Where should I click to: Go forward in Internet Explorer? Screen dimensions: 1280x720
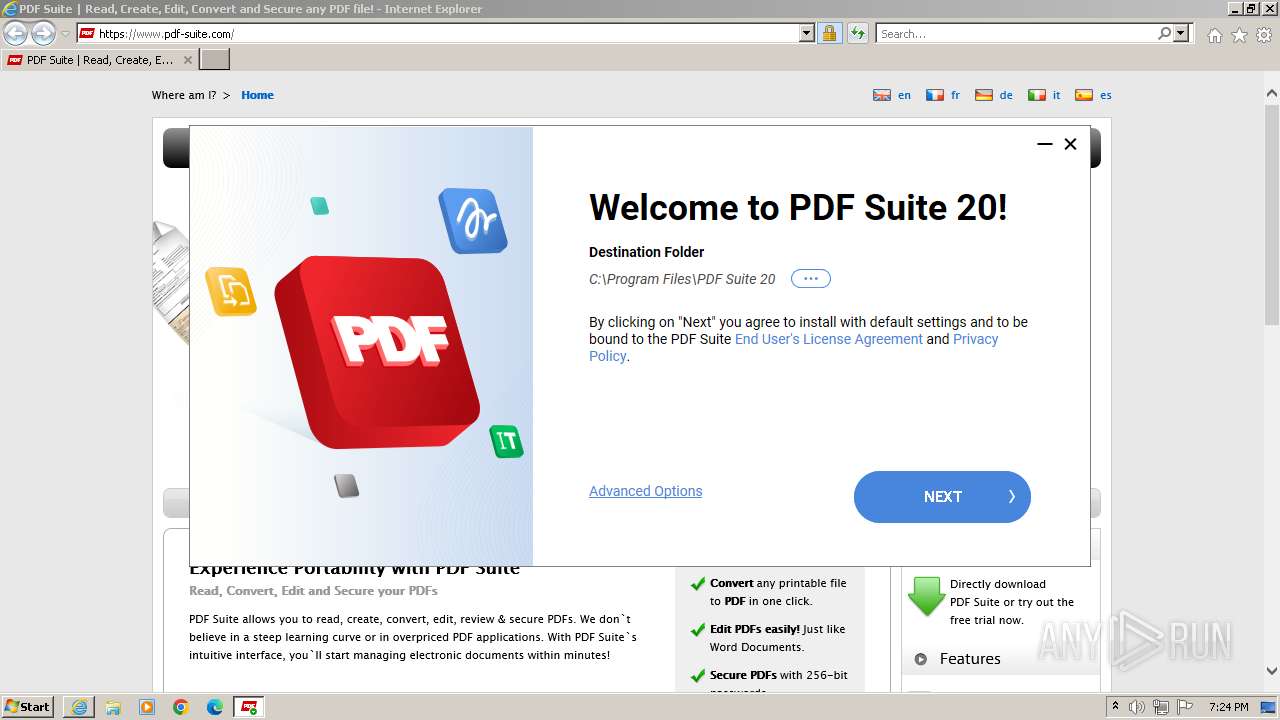click(43, 33)
